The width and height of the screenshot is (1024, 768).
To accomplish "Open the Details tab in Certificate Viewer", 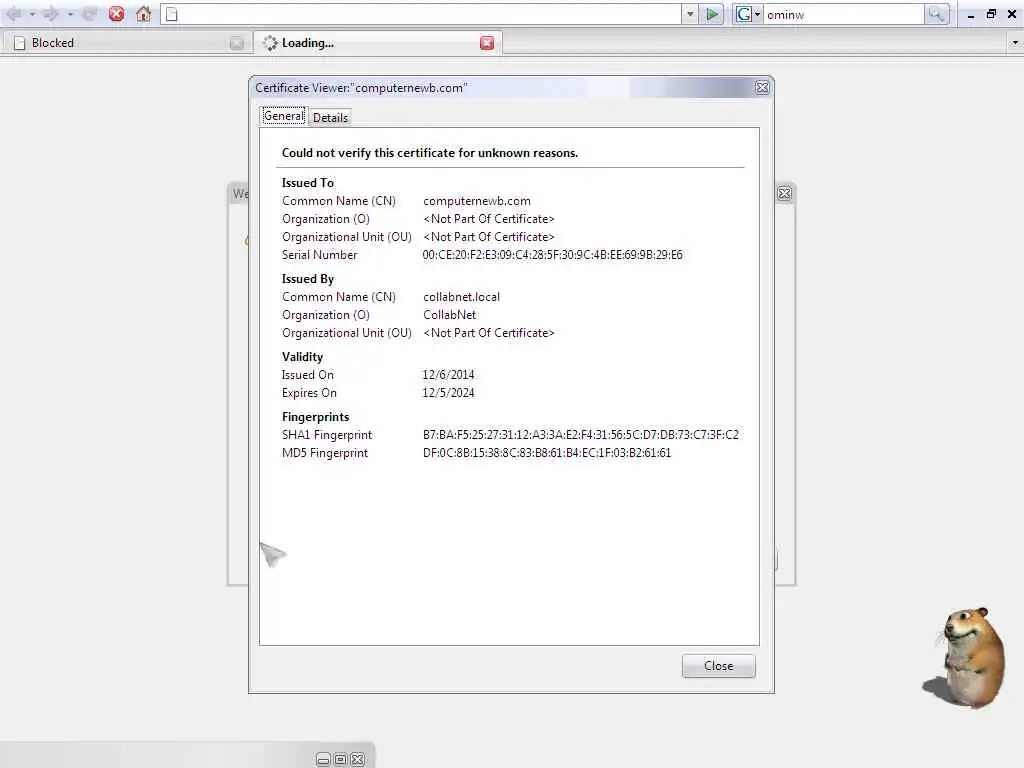I will click(x=330, y=118).
